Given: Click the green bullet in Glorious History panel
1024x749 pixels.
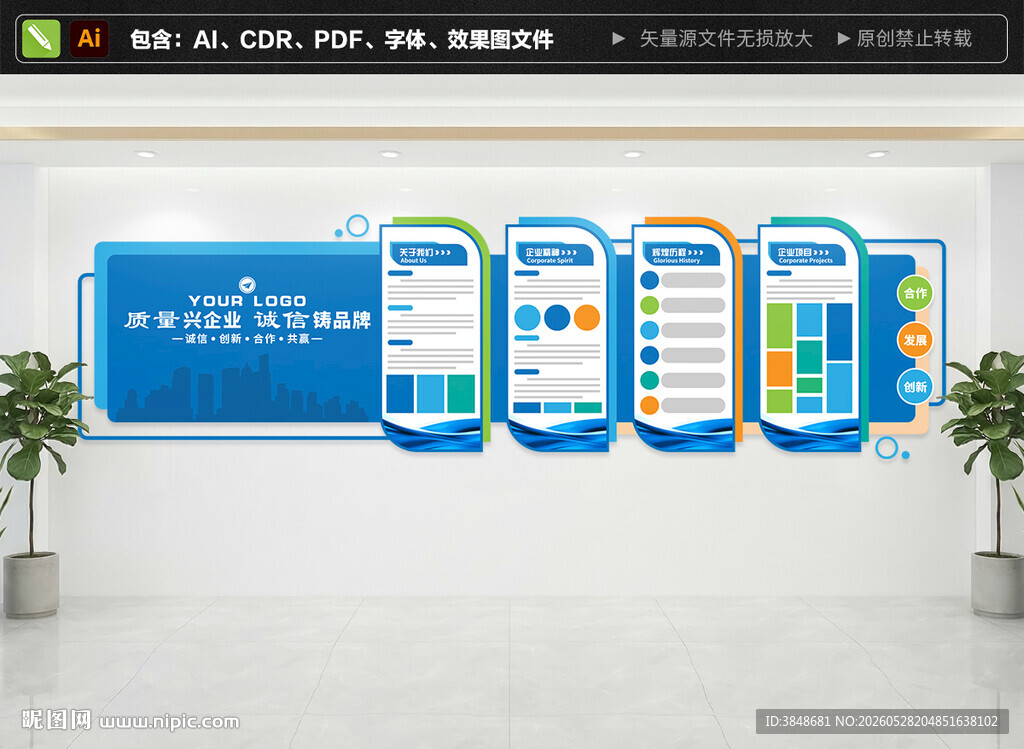Looking at the screenshot, I should [x=649, y=305].
